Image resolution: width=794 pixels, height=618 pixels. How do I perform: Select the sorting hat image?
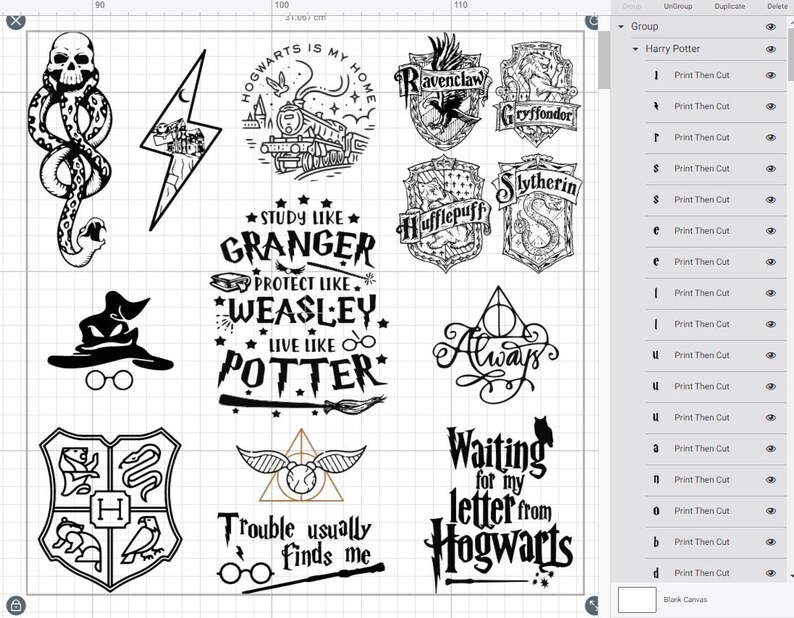tap(110, 331)
